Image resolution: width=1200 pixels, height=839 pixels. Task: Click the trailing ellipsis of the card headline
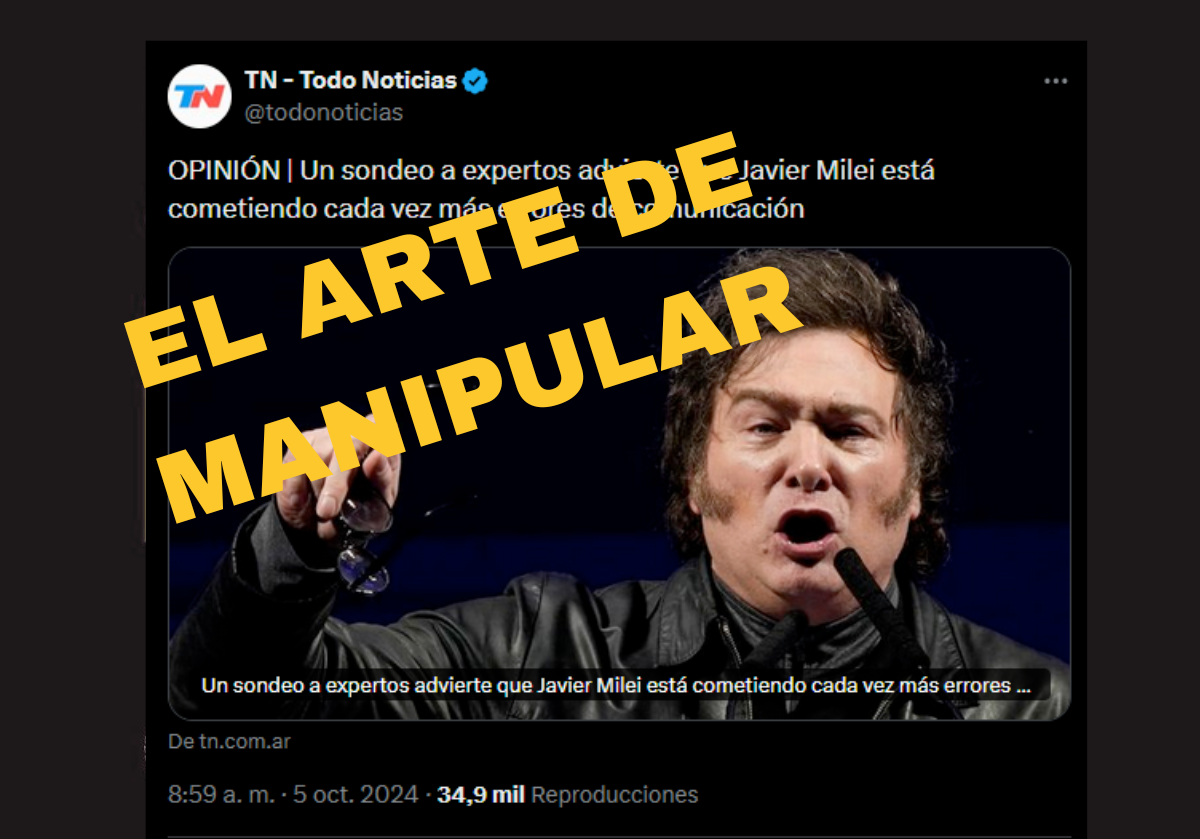[x=1023, y=689]
